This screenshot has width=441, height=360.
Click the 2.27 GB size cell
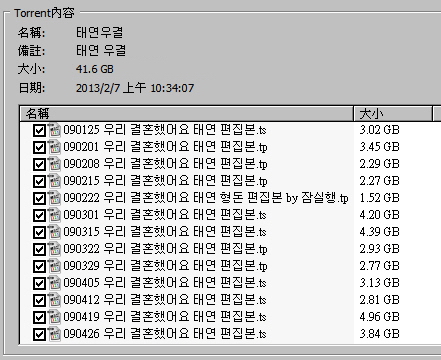[379, 181]
